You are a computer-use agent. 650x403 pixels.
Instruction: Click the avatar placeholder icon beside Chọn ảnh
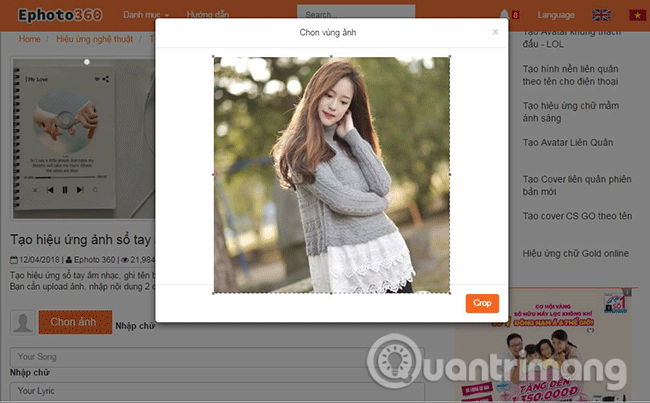tap(22, 322)
